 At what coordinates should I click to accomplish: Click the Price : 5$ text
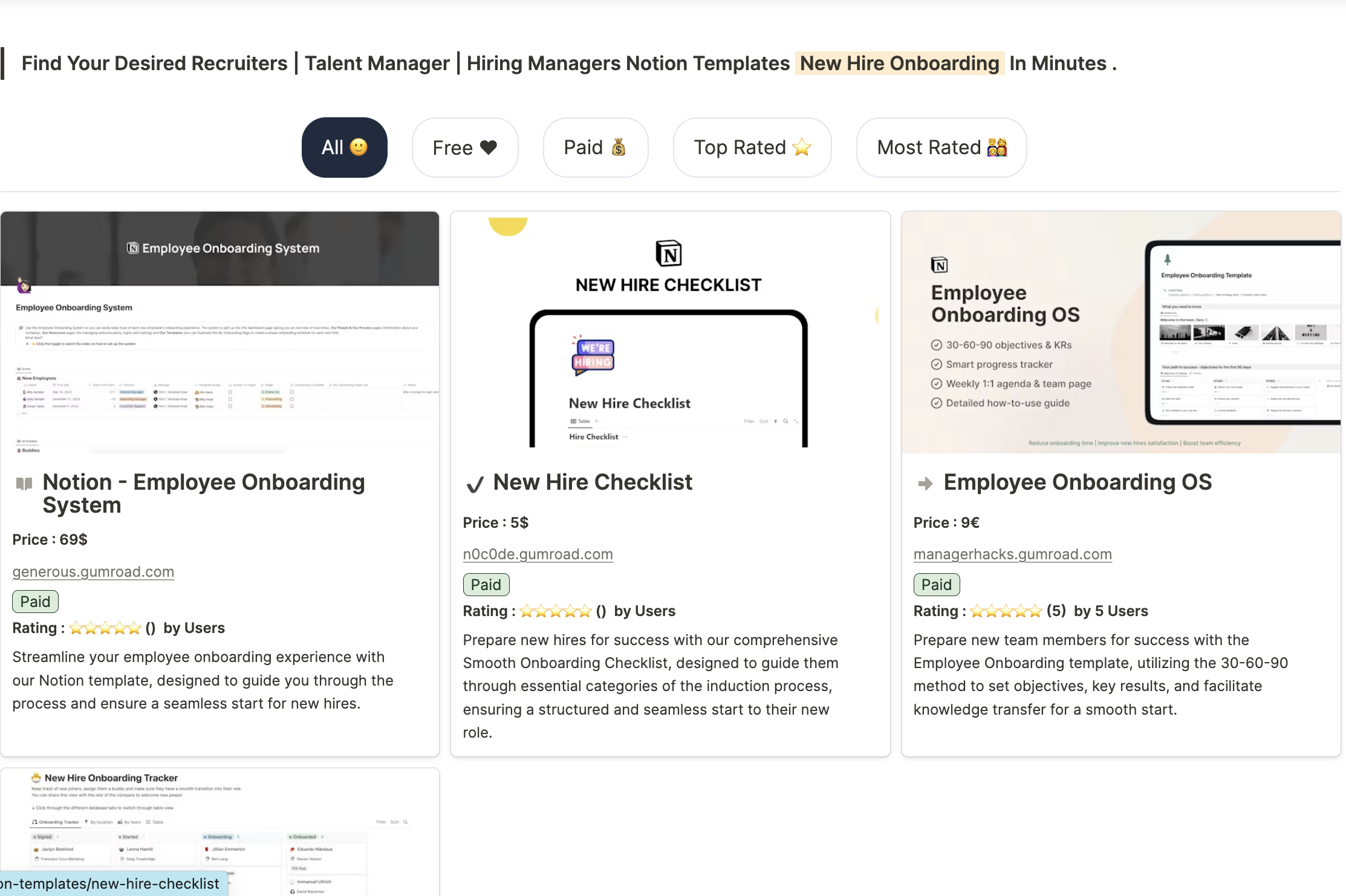495,522
